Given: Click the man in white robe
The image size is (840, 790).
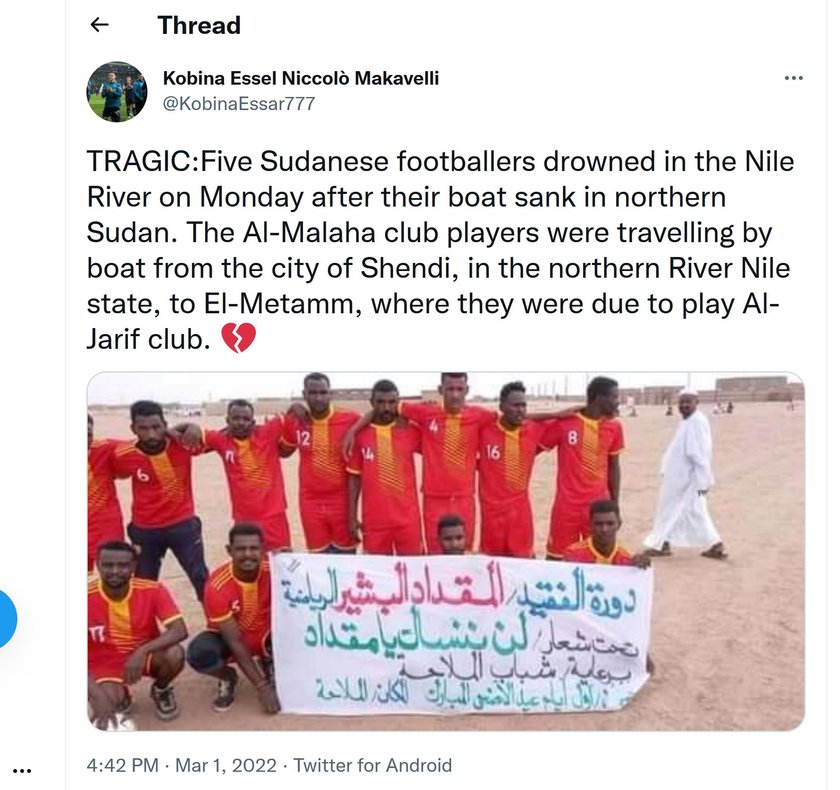Looking at the screenshot, I should (686, 475).
